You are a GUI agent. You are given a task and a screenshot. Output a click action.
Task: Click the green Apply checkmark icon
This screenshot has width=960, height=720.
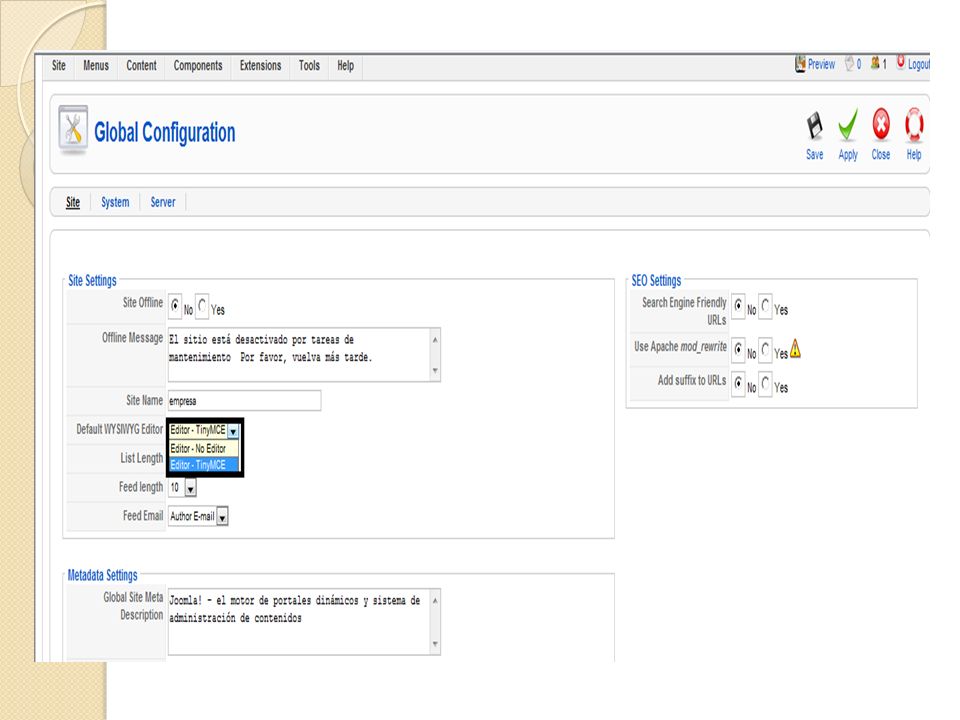(x=848, y=125)
